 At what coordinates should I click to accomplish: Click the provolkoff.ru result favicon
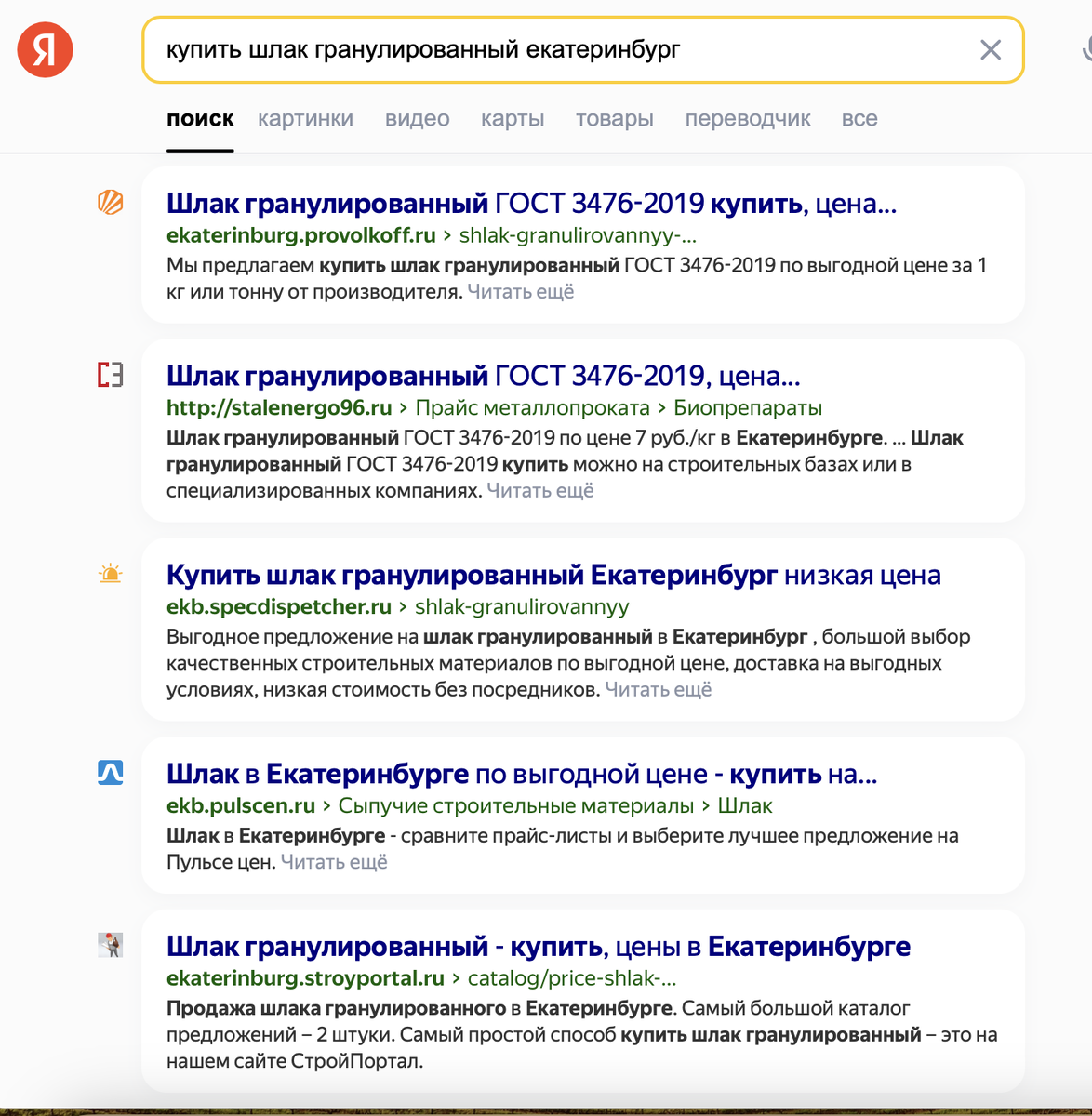110,204
